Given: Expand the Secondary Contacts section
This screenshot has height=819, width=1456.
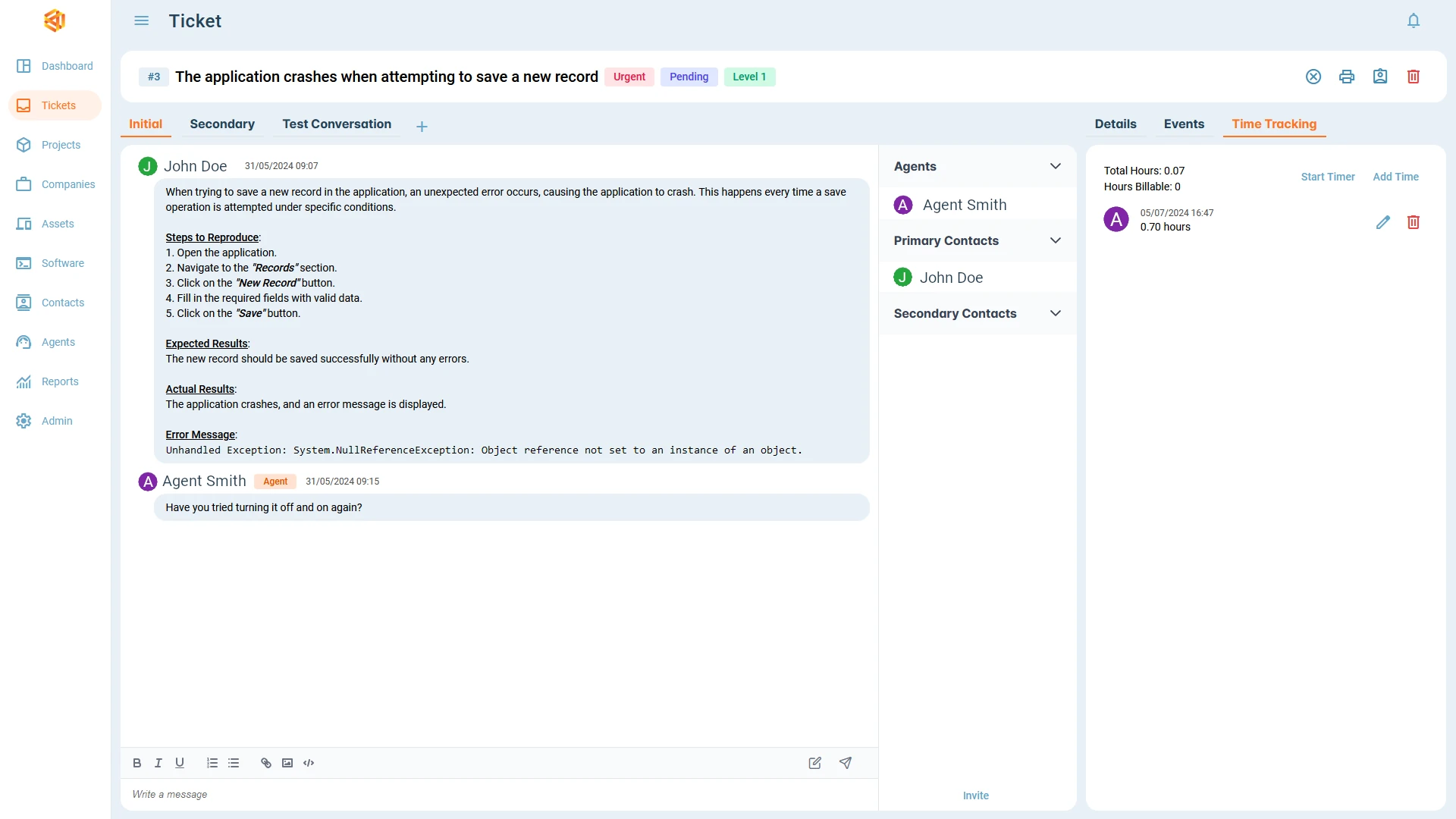Looking at the screenshot, I should (1056, 313).
